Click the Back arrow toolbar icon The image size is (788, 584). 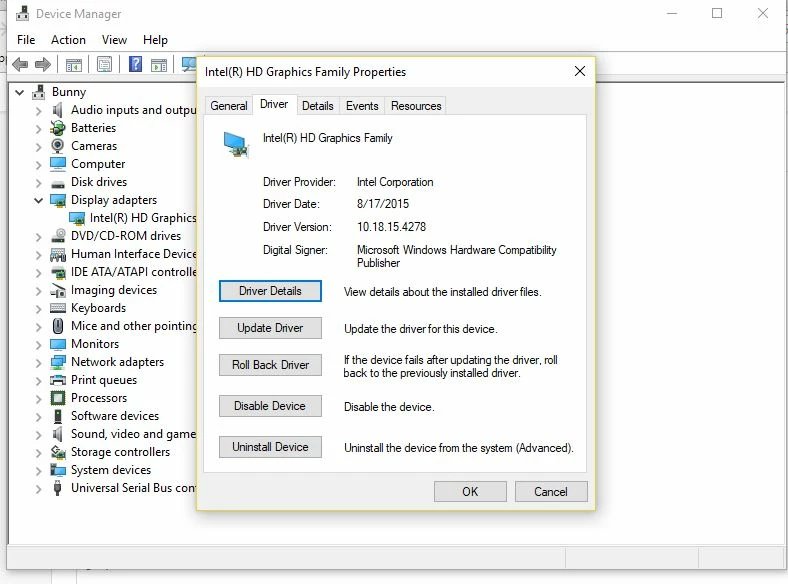pyautogui.click(x=20, y=64)
